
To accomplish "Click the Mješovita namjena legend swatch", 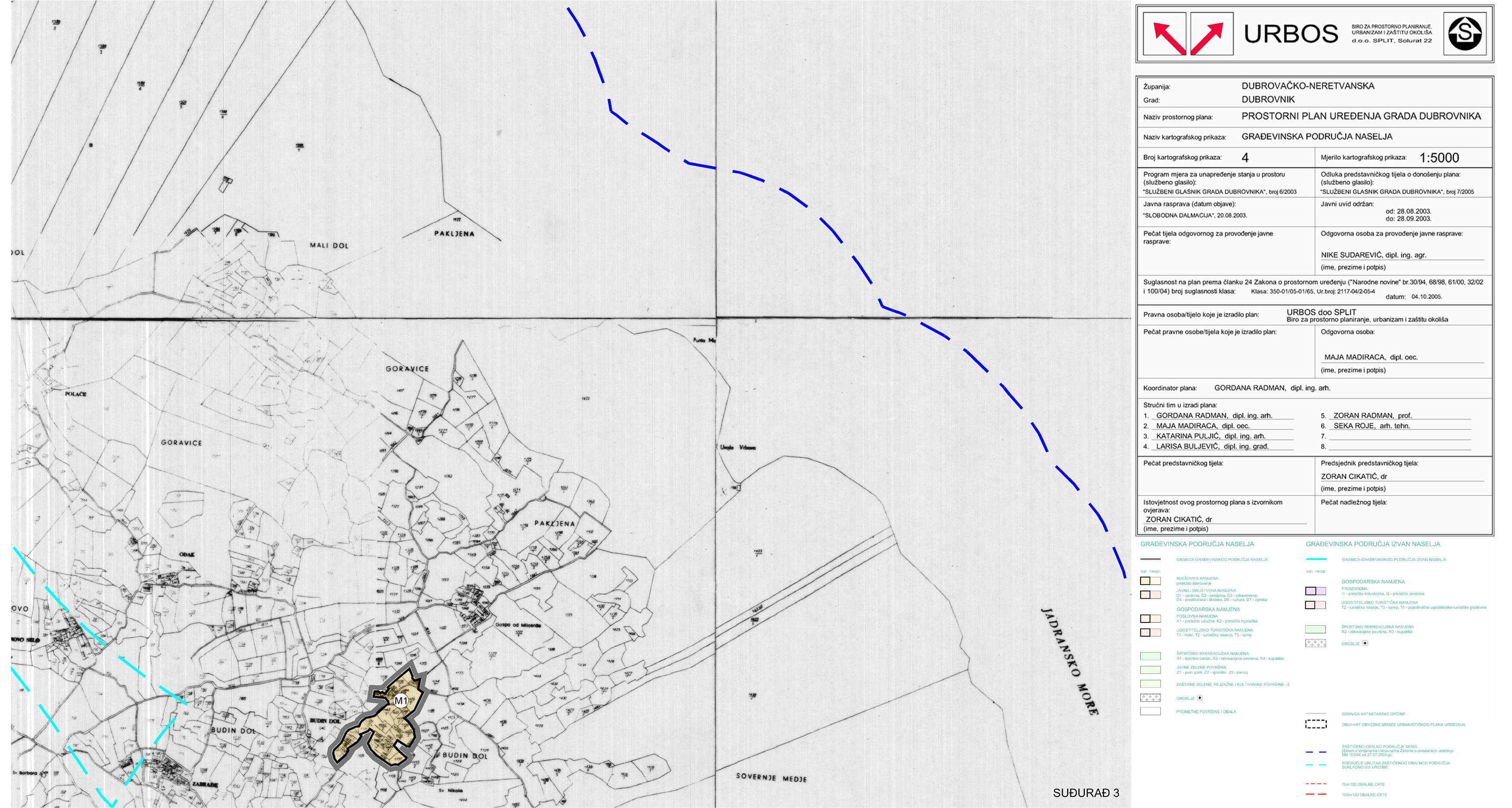I will pyautogui.click(x=1150, y=581).
